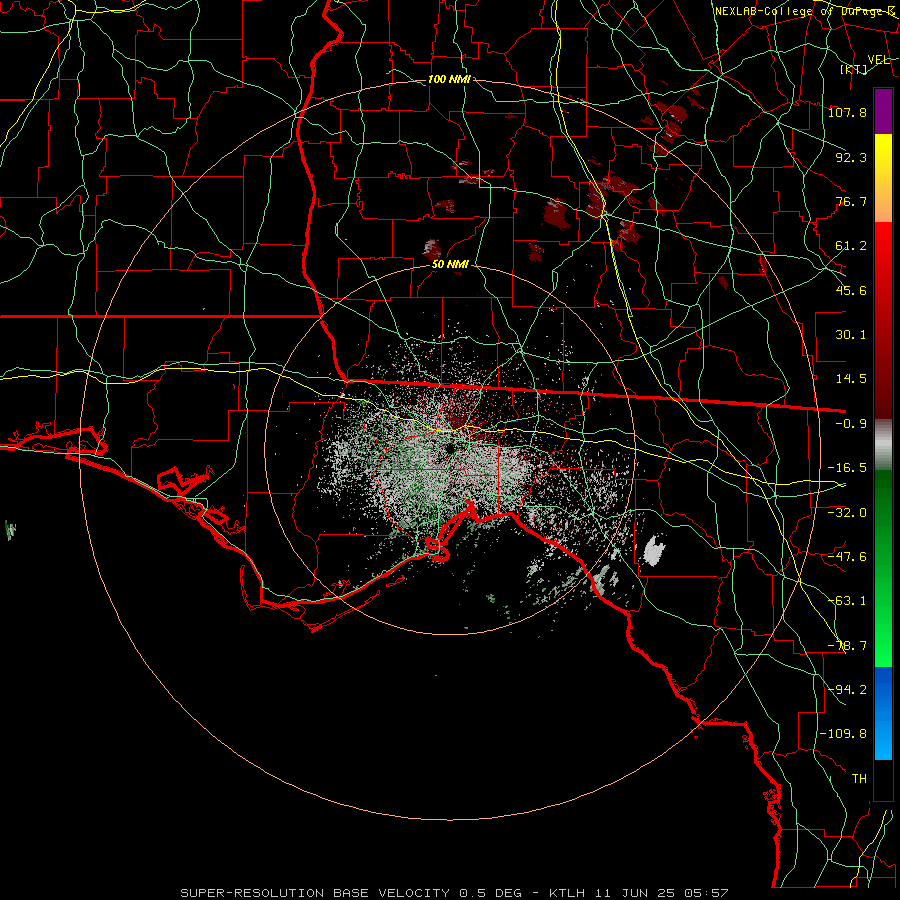The width and height of the screenshot is (900, 900).
Task: Click the VEL legend header
Action: click(x=878, y=60)
